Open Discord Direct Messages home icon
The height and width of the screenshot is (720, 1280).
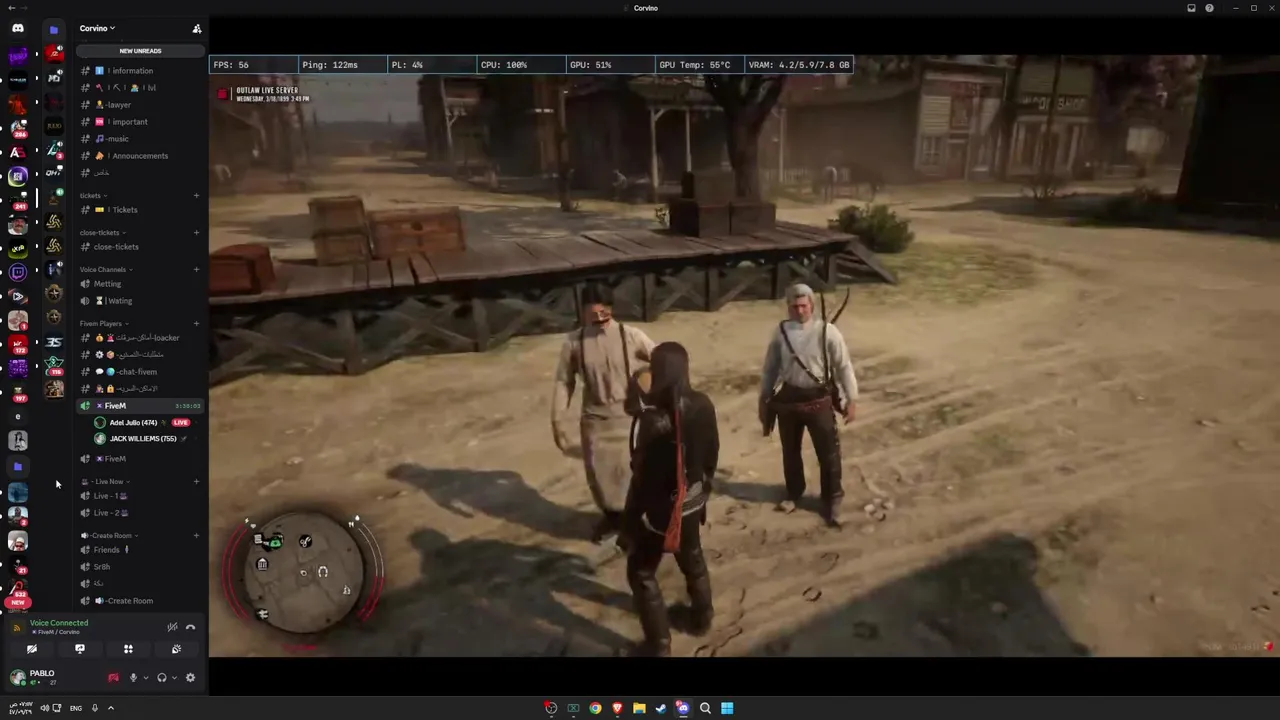click(x=18, y=28)
